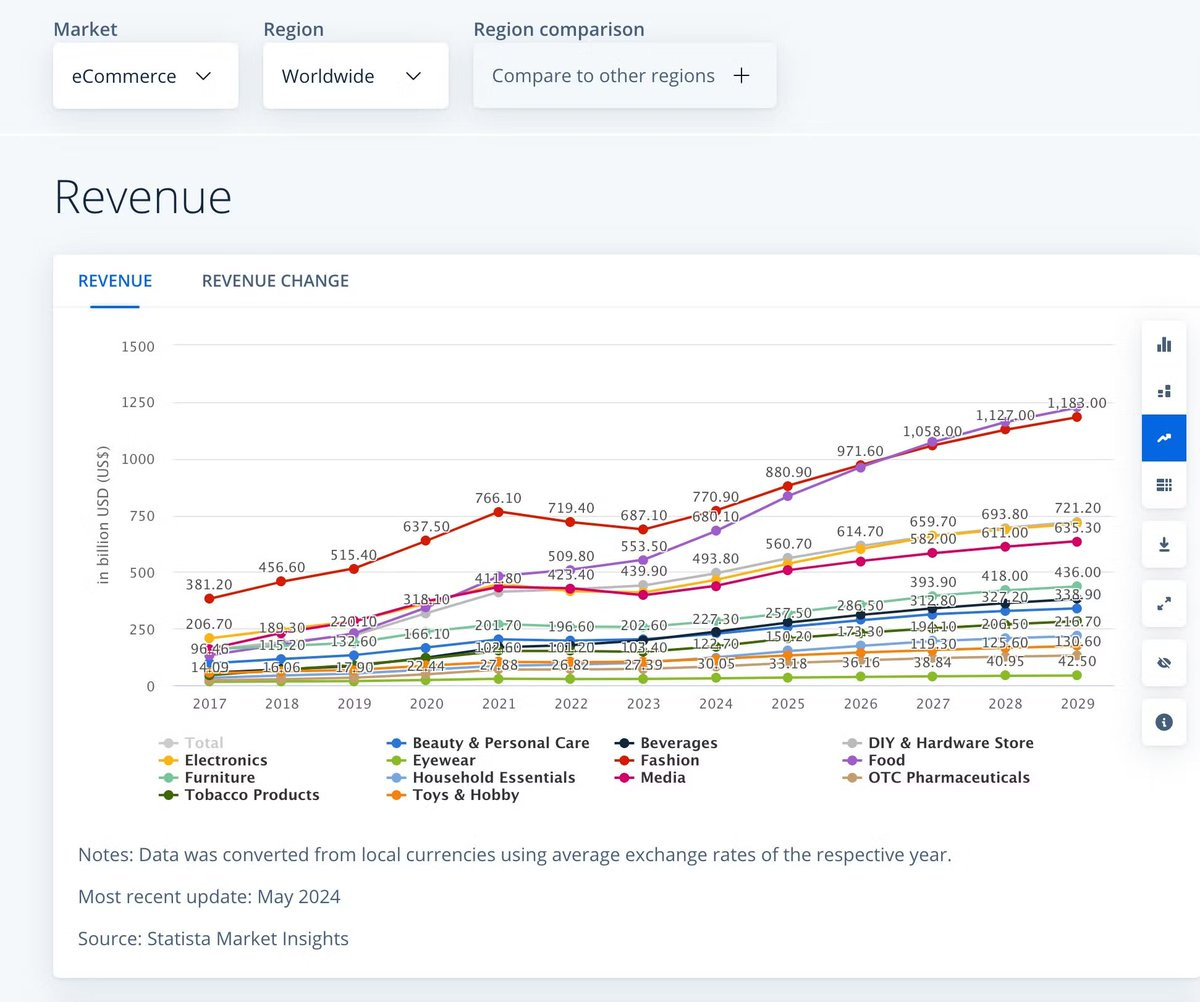Open the Market eCommerce dropdown
1200x1002 pixels.
pos(146,76)
